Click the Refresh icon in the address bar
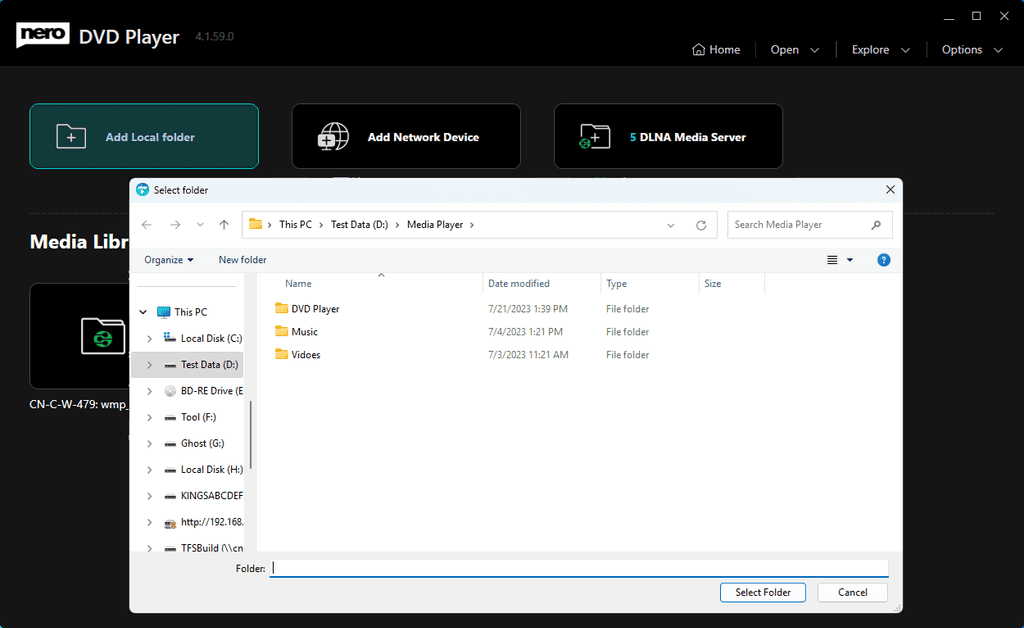The image size is (1024, 628). pos(703,224)
